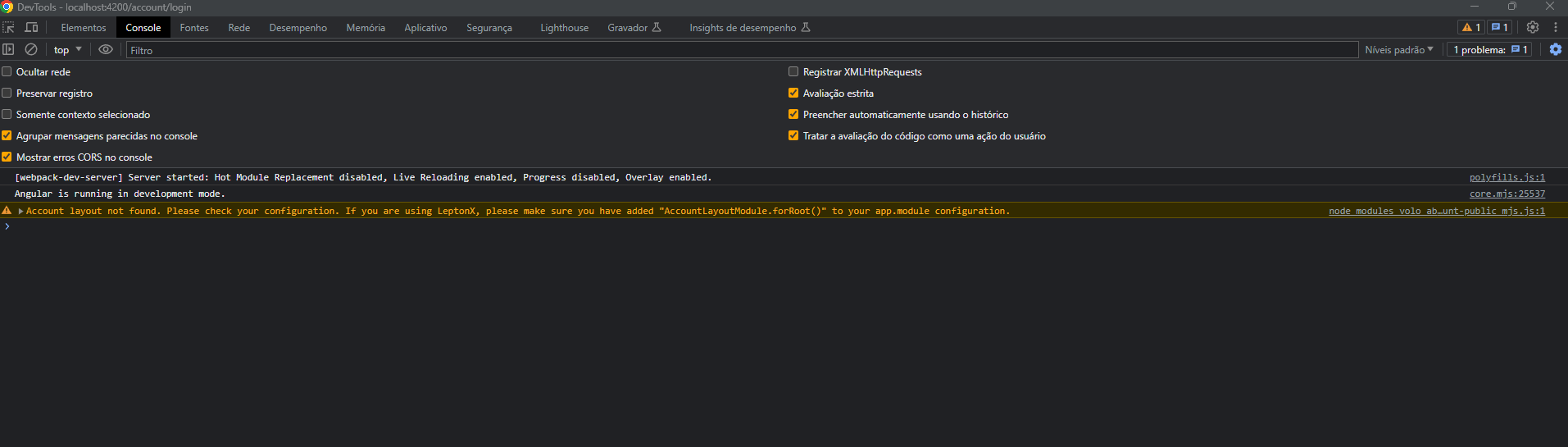Uncheck Mostrar erros CORS no console
Viewport: 1568px width, 447px height.
pos(7,157)
